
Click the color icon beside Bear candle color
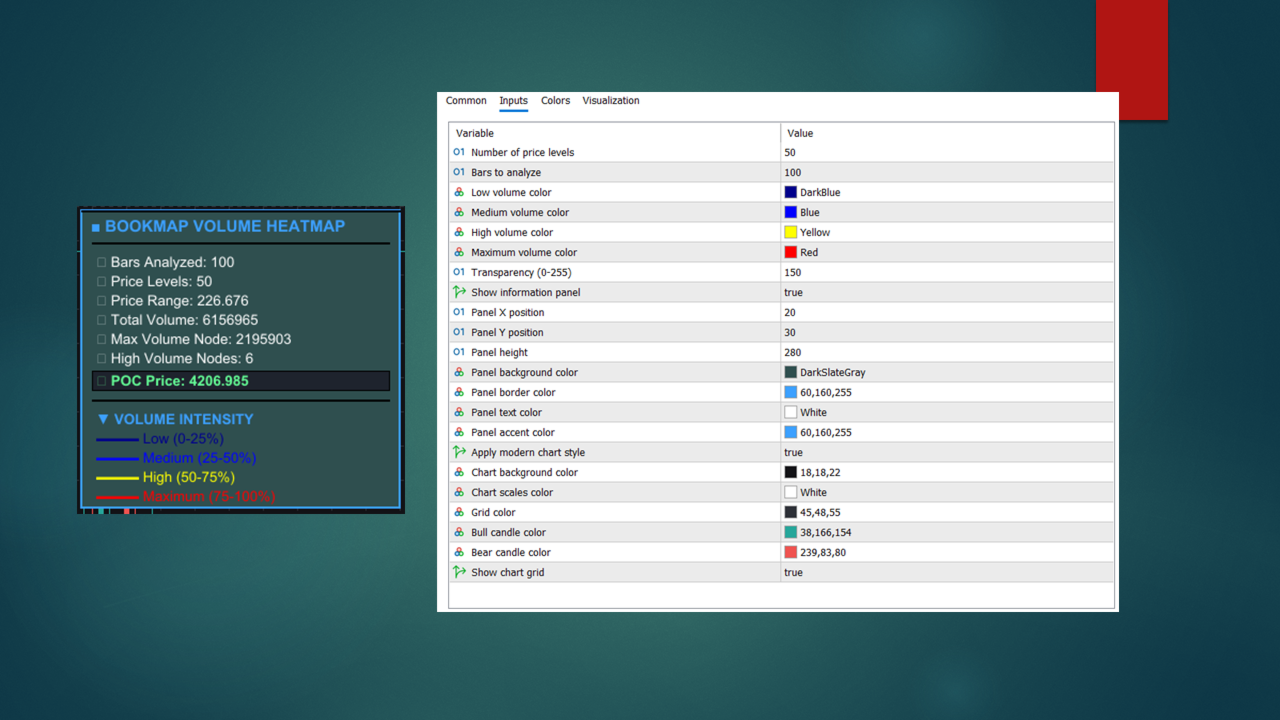tap(459, 552)
